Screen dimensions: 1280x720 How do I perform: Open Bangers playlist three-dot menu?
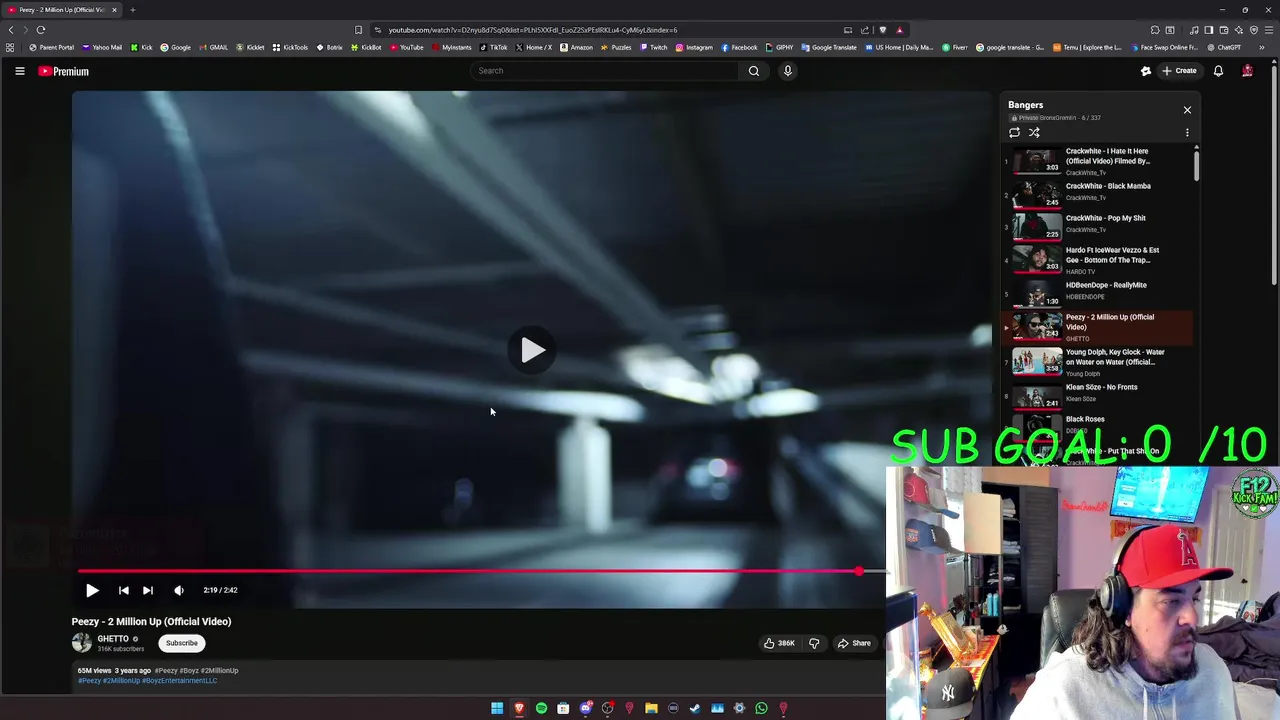(1187, 132)
